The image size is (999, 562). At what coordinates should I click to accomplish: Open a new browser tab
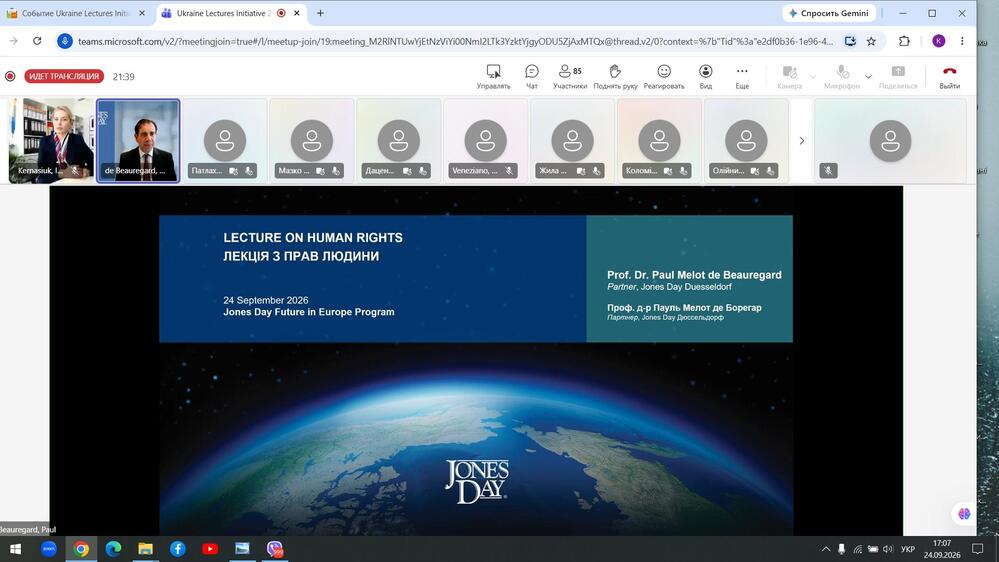tap(320, 13)
